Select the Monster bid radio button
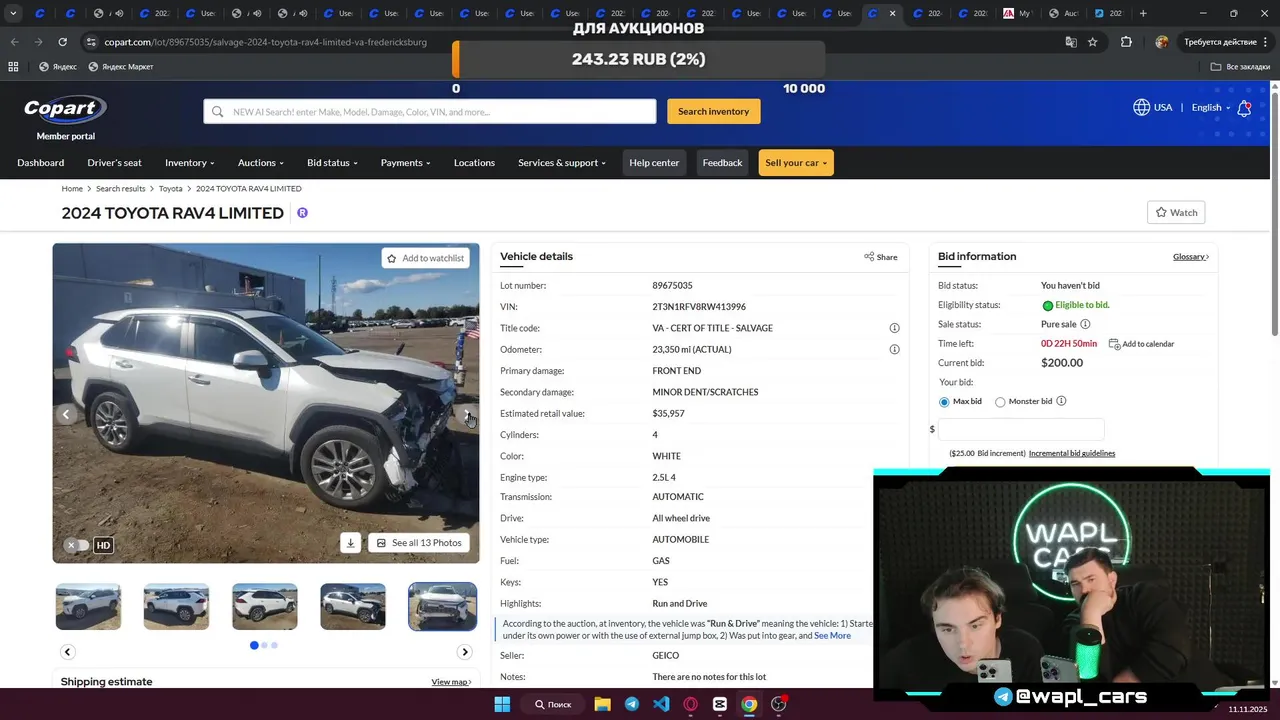This screenshot has width=1280, height=720. (x=1000, y=402)
